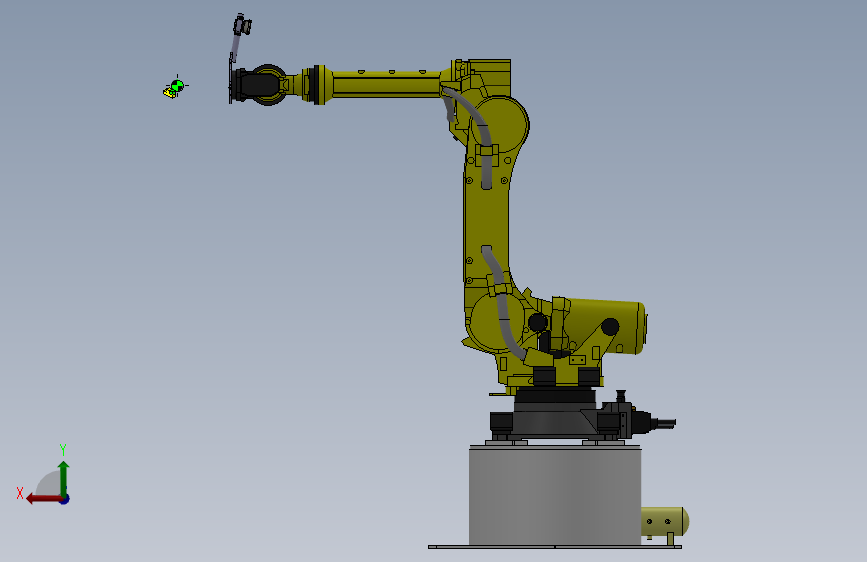Select the camera mounted above the robot wrist
This screenshot has height=562, width=867.
242,25
